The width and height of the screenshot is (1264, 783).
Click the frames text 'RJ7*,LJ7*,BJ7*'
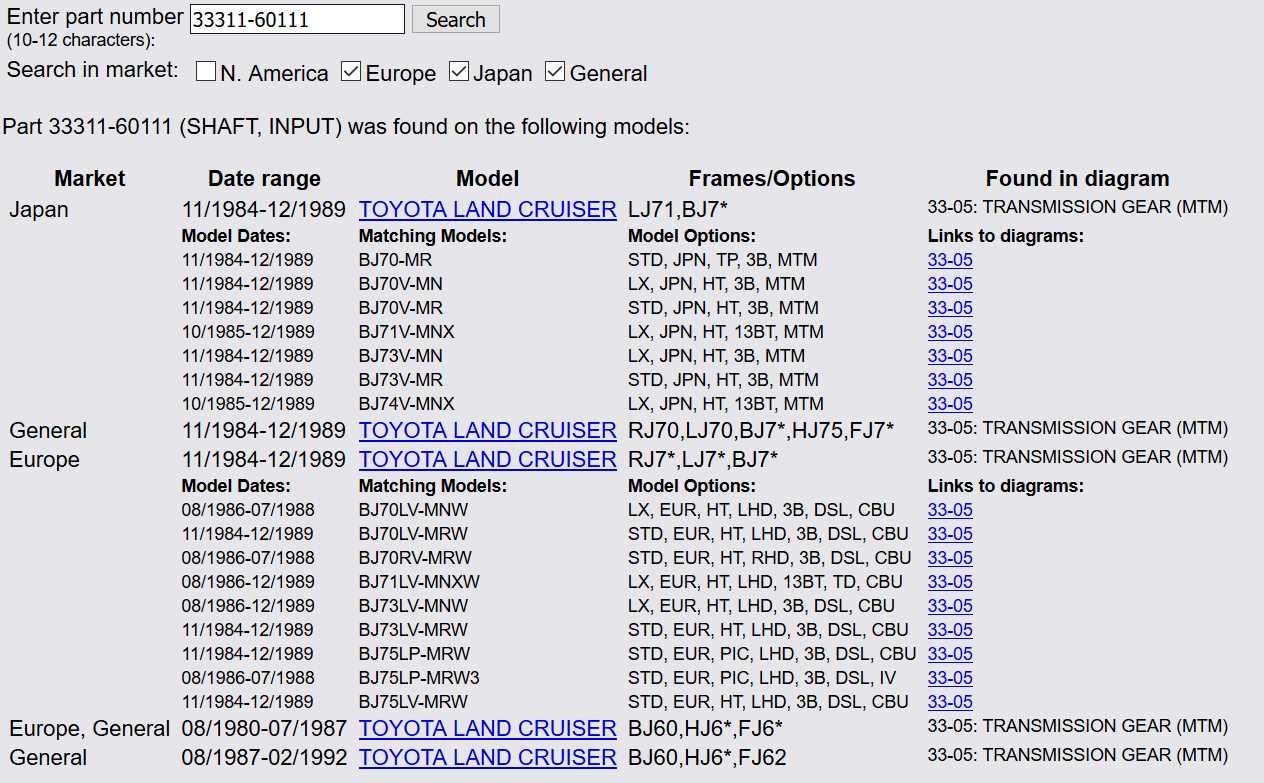coord(703,460)
